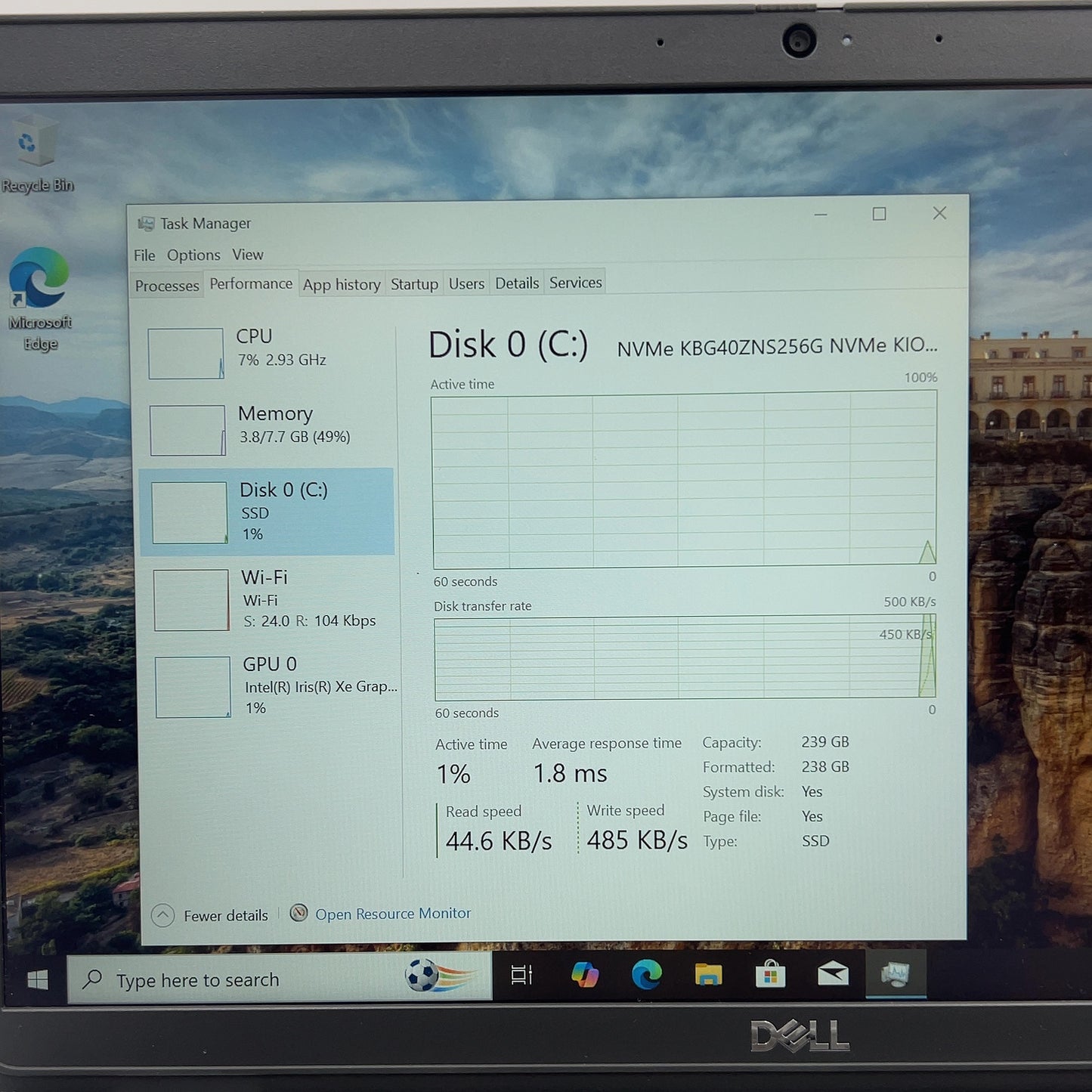
Task: Click the NVMe KBG40ZNS256G model text
Action: coord(777,347)
